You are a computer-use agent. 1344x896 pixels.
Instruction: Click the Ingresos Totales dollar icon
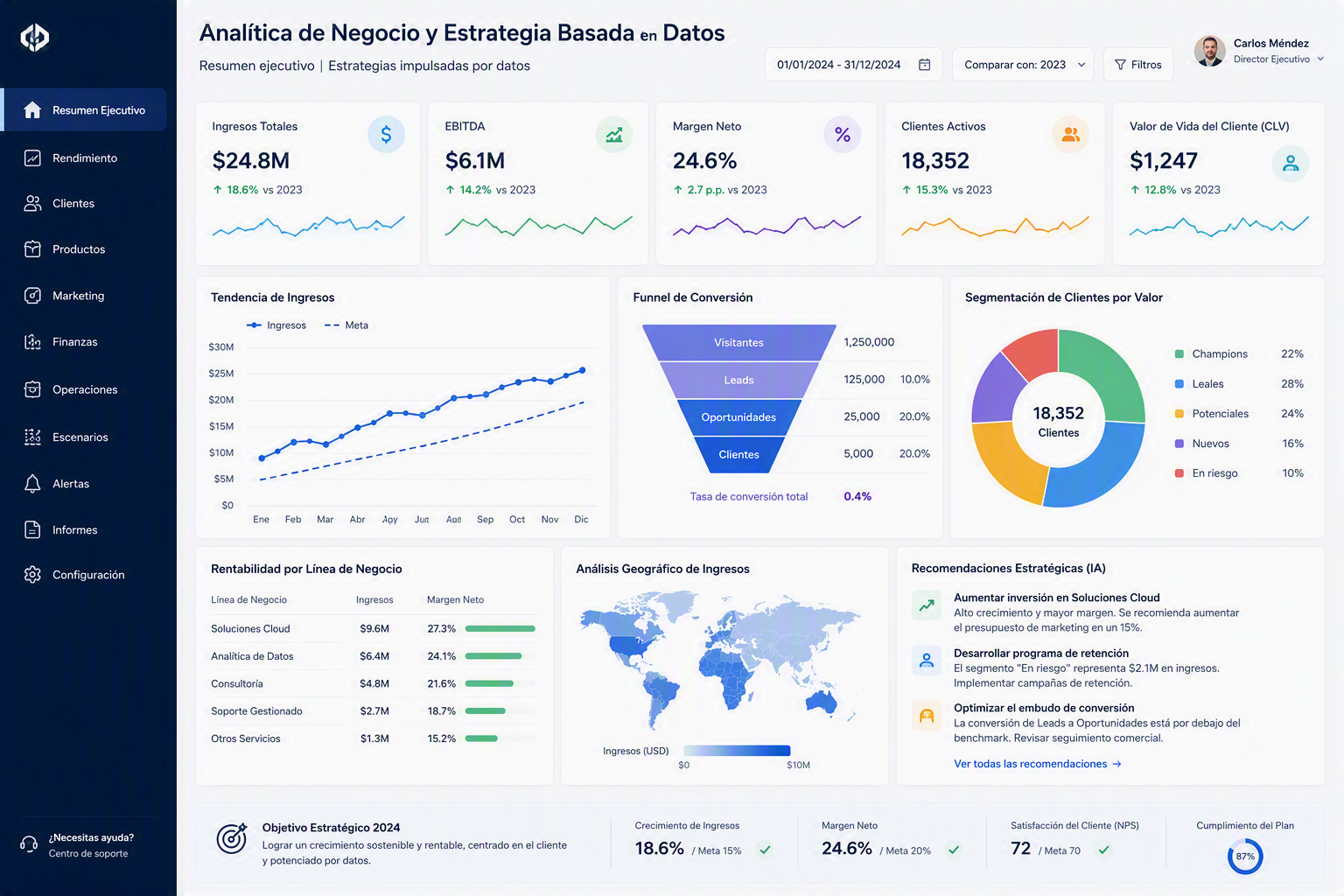point(386,135)
